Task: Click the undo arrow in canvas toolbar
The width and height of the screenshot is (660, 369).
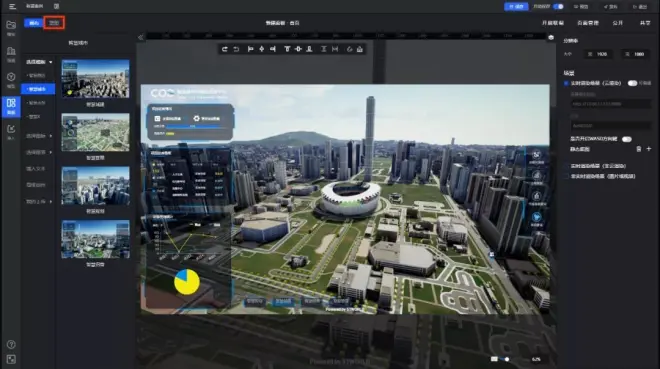Action: [x=236, y=49]
